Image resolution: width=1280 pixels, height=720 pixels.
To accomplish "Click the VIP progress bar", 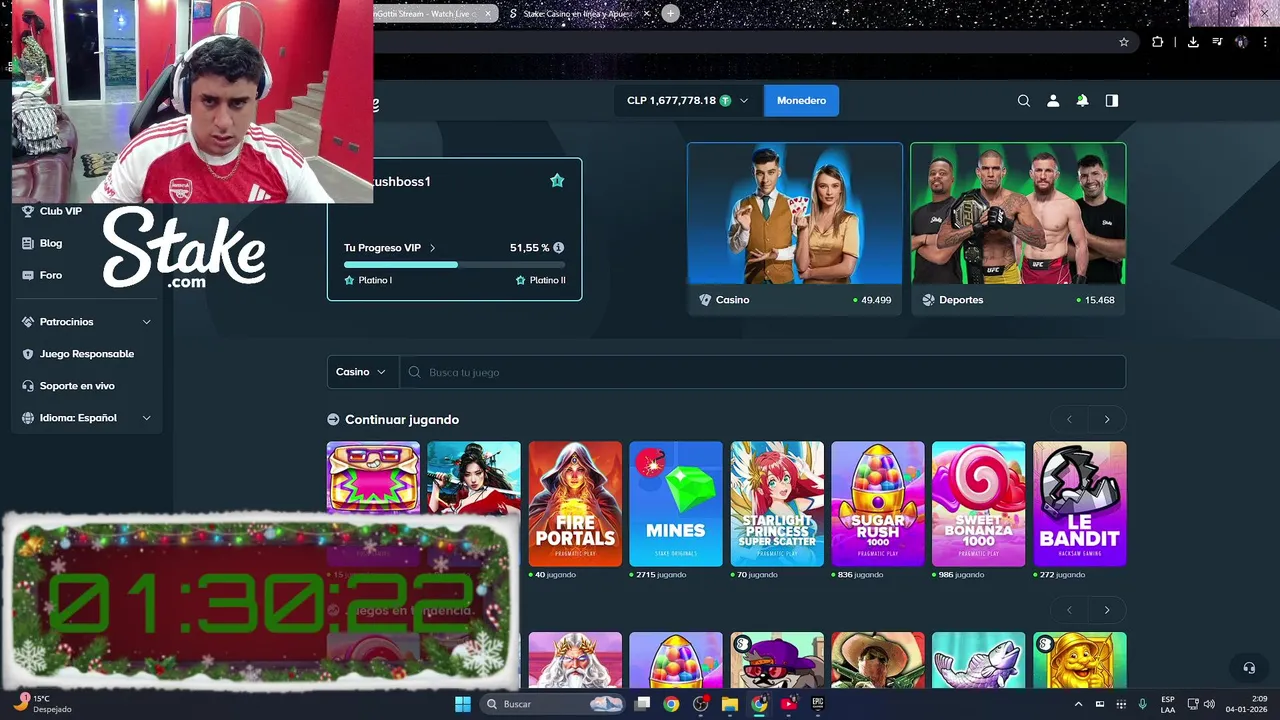I will 454,265.
